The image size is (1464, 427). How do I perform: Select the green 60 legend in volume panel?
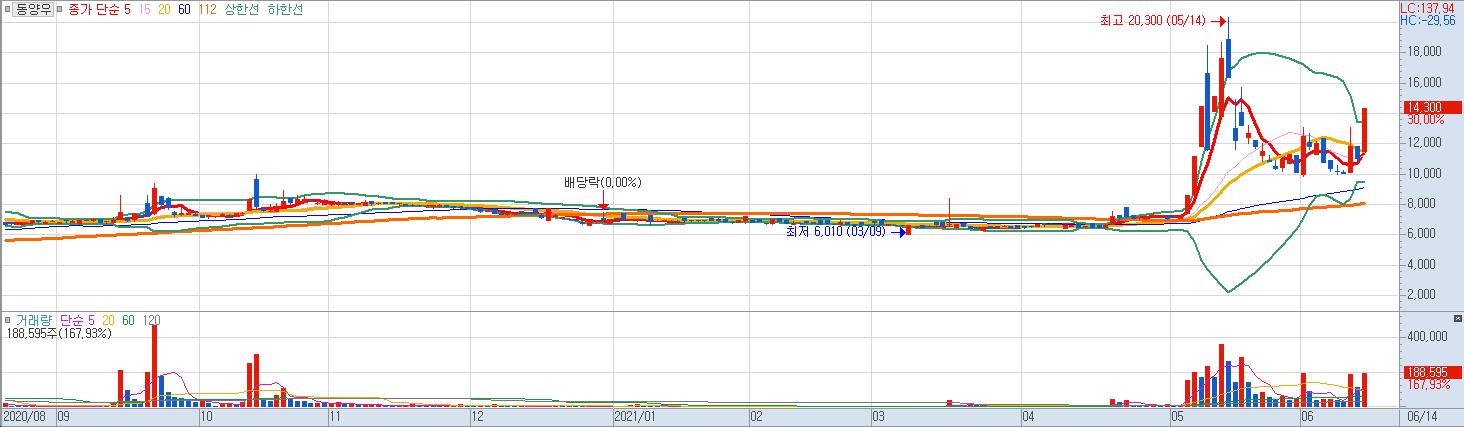coord(127,320)
